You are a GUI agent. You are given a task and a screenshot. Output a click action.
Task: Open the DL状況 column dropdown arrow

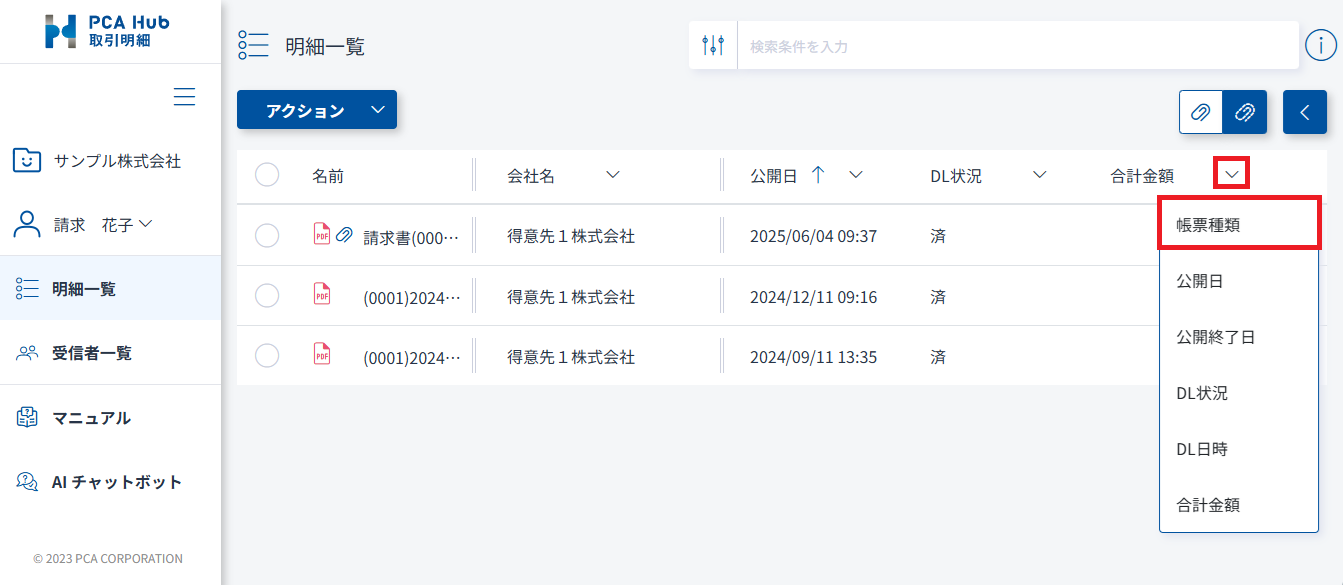[1039, 175]
